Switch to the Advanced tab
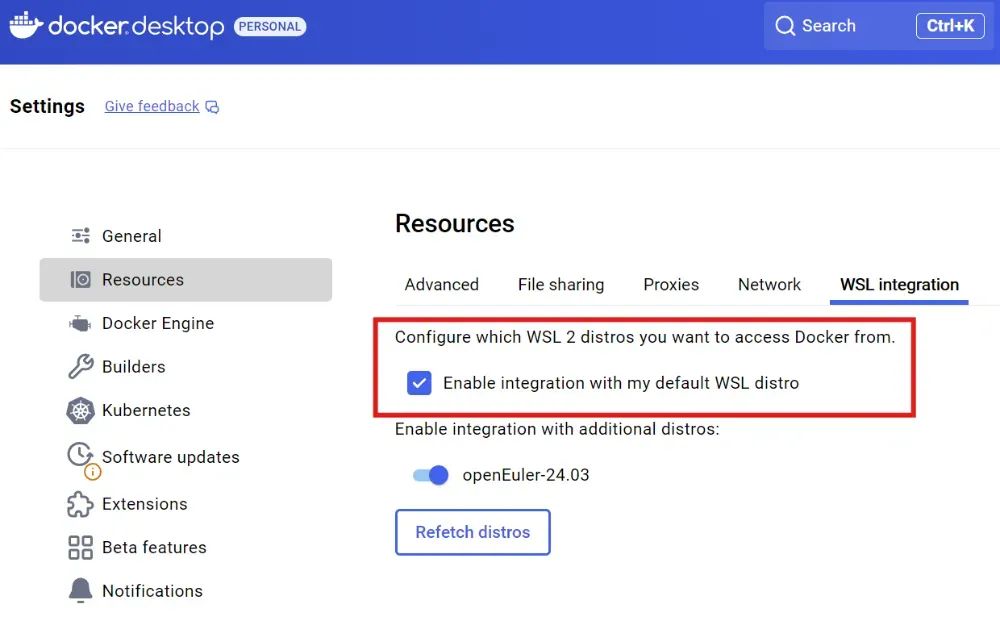Viewport: 1000px width, 627px height. tap(441, 285)
